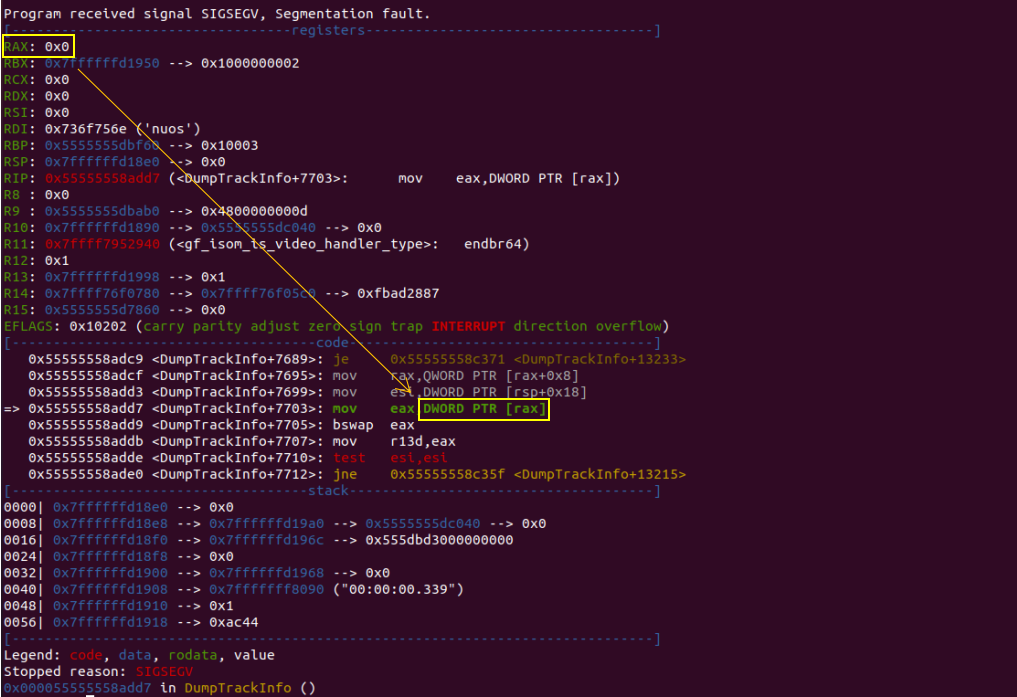This screenshot has height=697, width=1017.
Task: Click the RSP address 0x7ffffffd18e0 in registers
Action: pyautogui.click(x=102, y=161)
